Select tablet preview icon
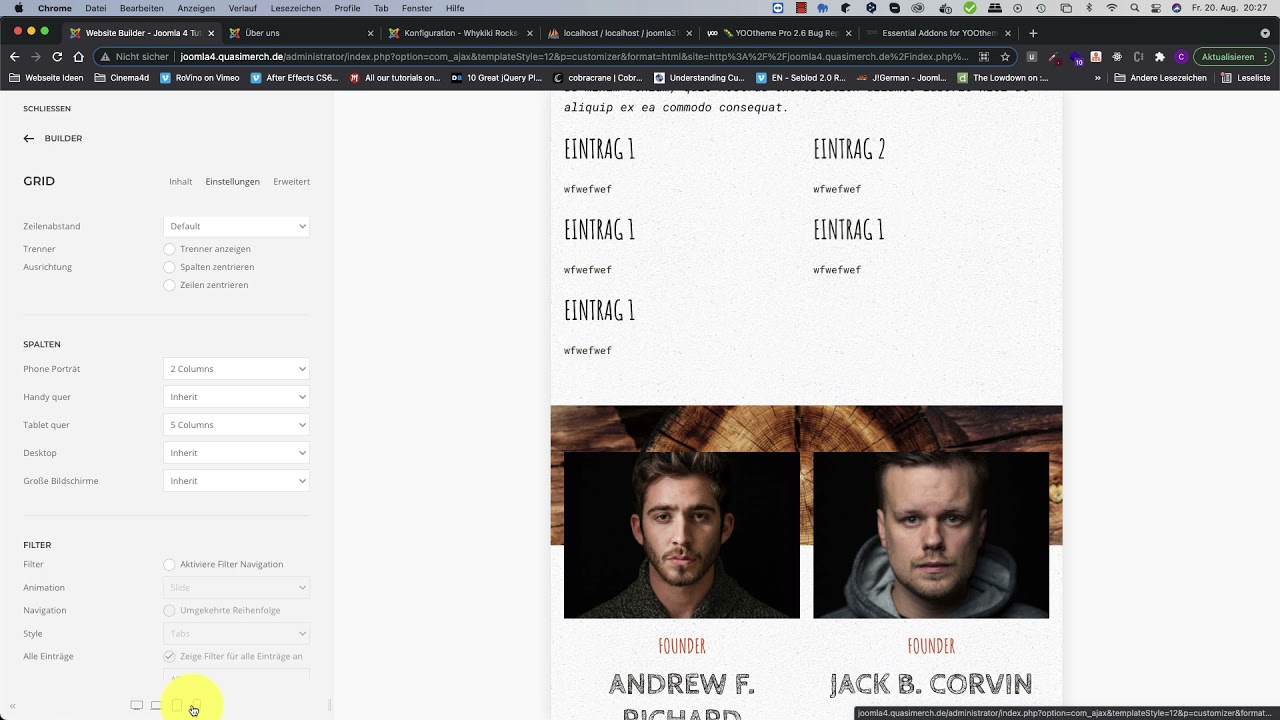Image resolution: width=1280 pixels, height=720 pixels. pyautogui.click(x=177, y=705)
